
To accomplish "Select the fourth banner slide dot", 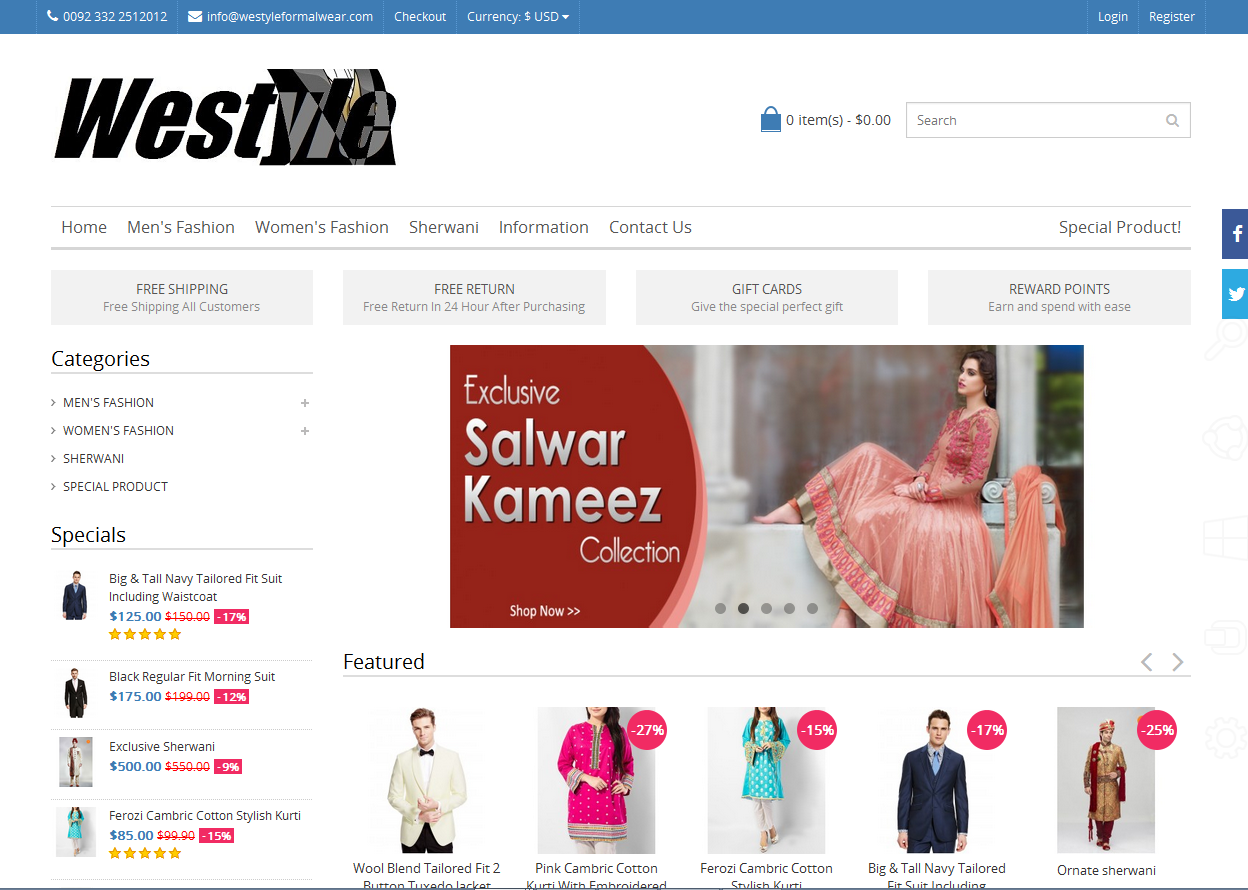I will pyautogui.click(x=789, y=608).
